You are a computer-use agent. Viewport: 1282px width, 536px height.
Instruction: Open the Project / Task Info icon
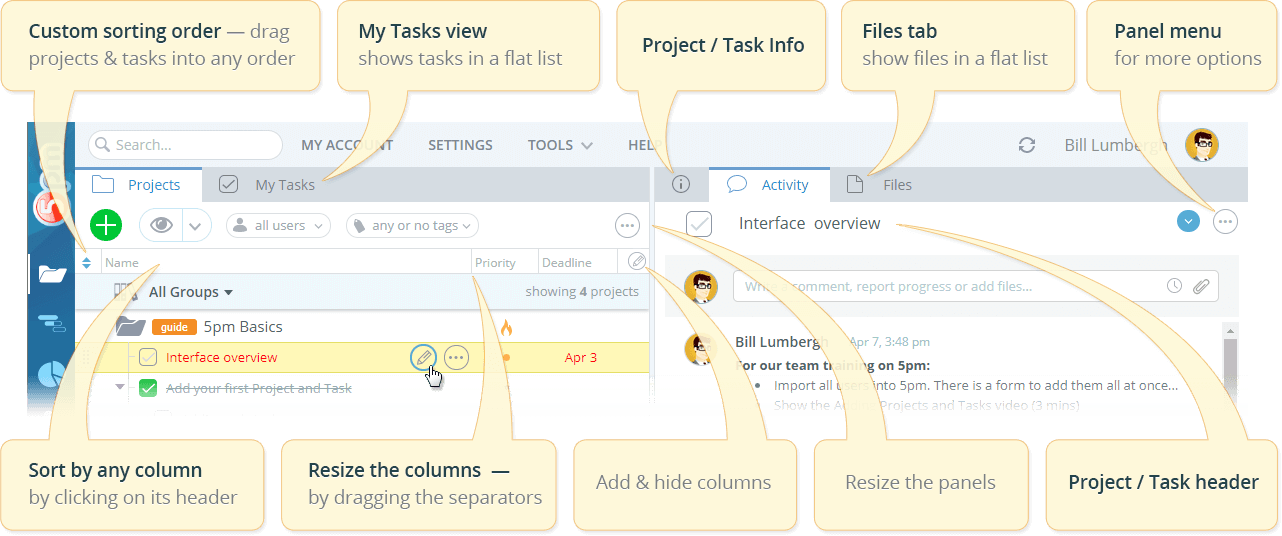tap(681, 184)
